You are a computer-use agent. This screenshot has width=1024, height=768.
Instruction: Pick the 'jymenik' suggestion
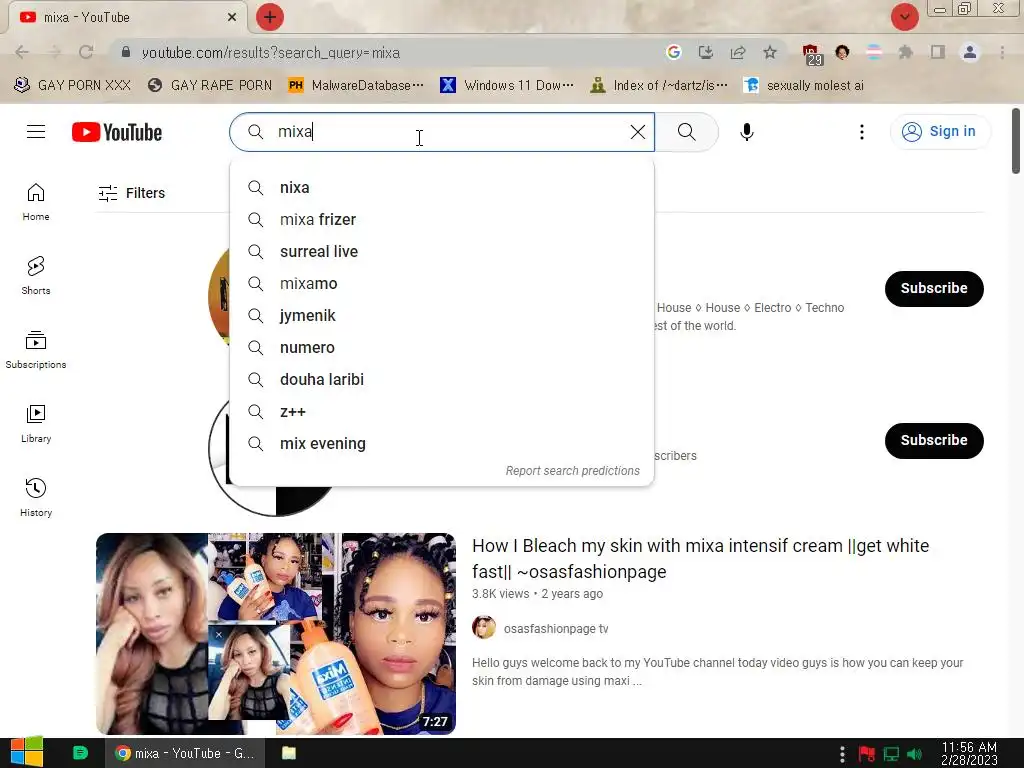click(442, 315)
